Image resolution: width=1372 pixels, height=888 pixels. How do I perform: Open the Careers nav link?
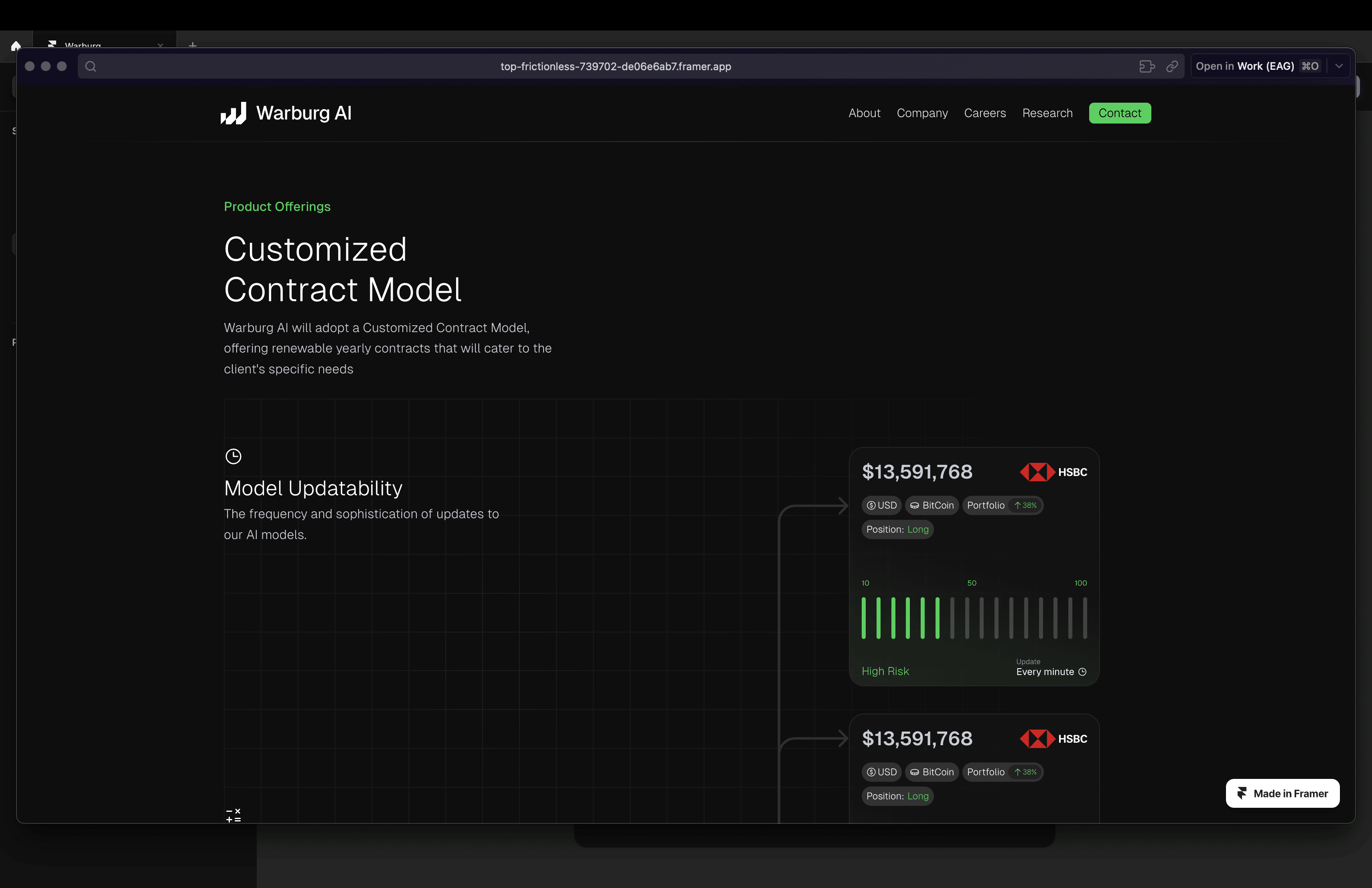pyautogui.click(x=984, y=113)
